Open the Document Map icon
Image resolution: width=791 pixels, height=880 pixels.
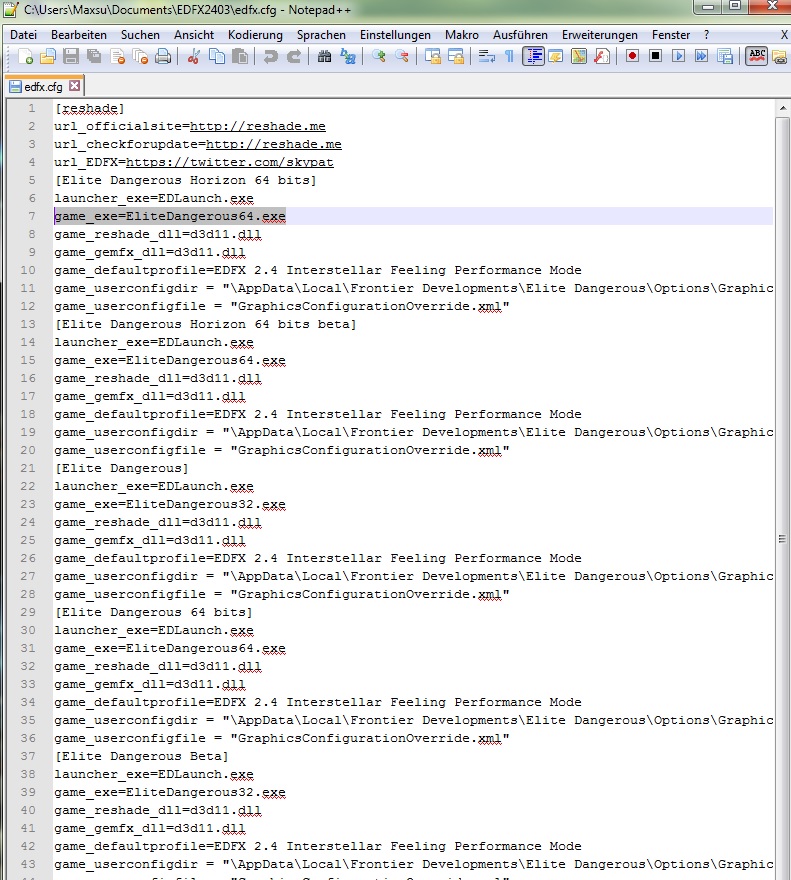click(579, 56)
